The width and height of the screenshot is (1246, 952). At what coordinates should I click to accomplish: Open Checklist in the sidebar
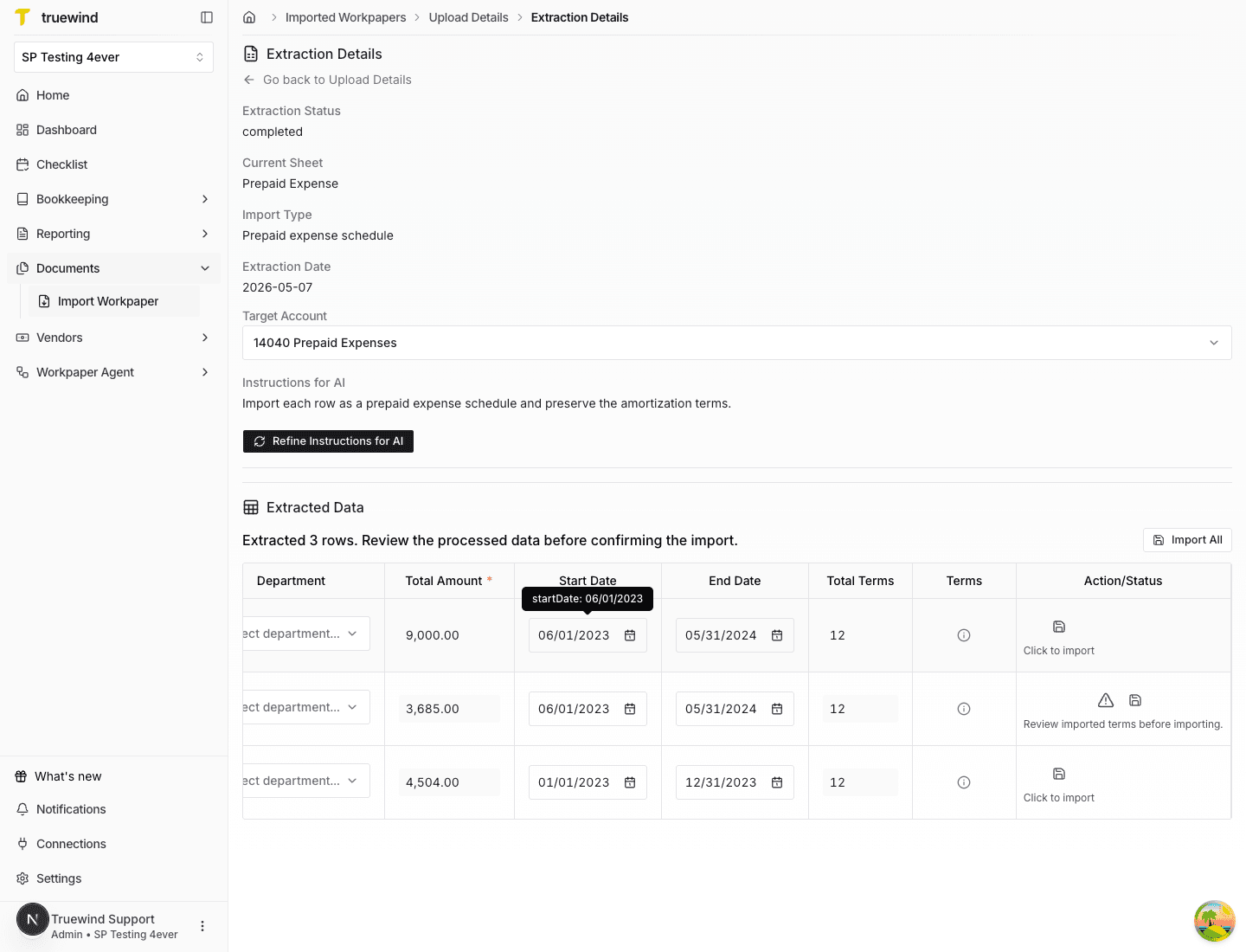113,164
